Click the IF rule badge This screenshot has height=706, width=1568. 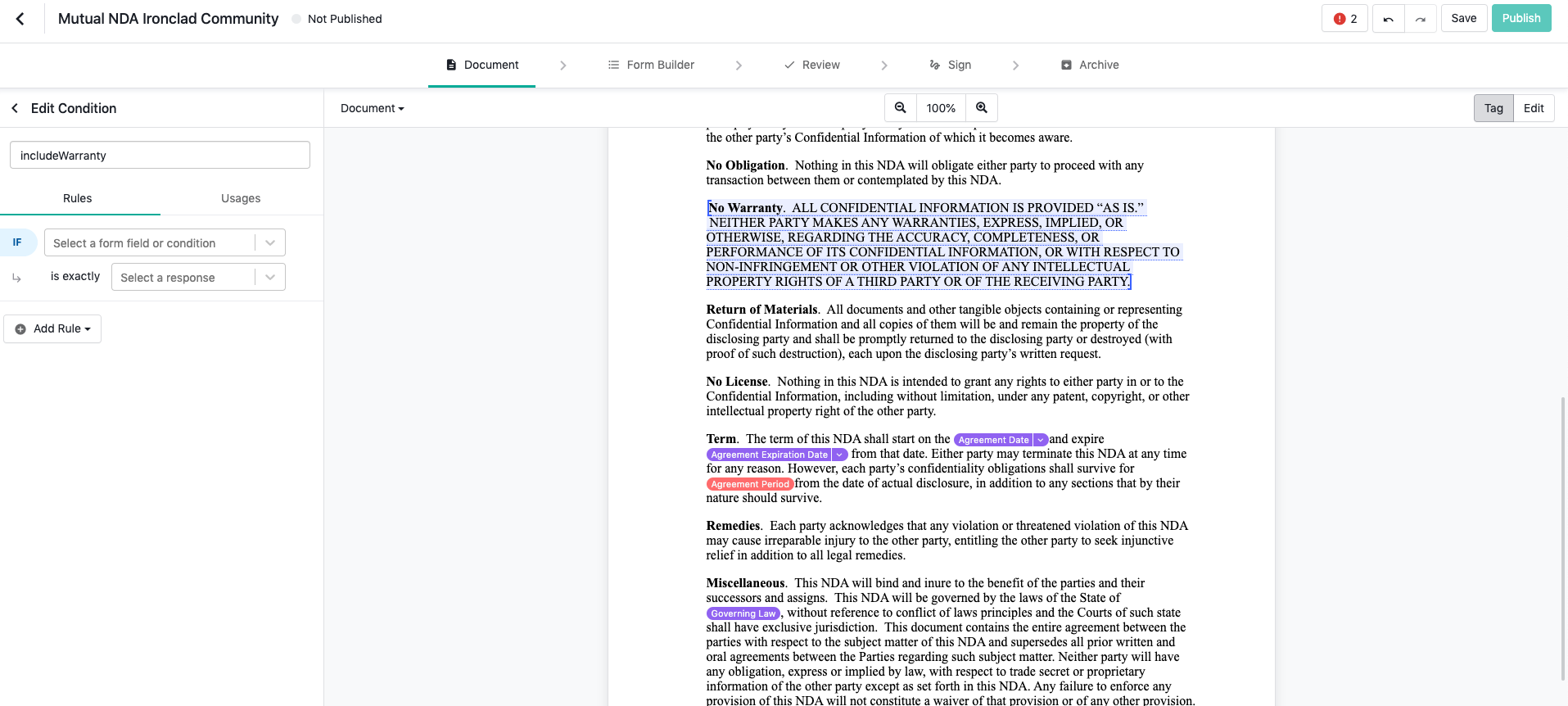tap(17, 242)
